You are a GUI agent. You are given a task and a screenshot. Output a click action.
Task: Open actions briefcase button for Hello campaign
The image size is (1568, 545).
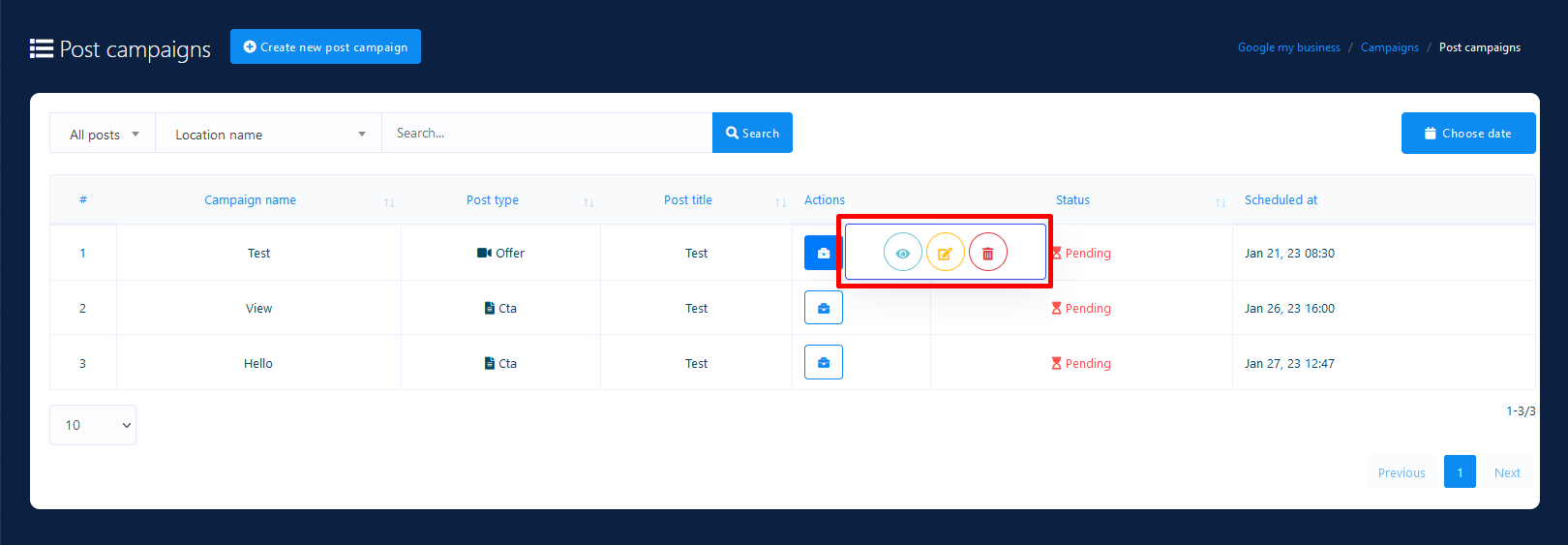[x=823, y=362]
